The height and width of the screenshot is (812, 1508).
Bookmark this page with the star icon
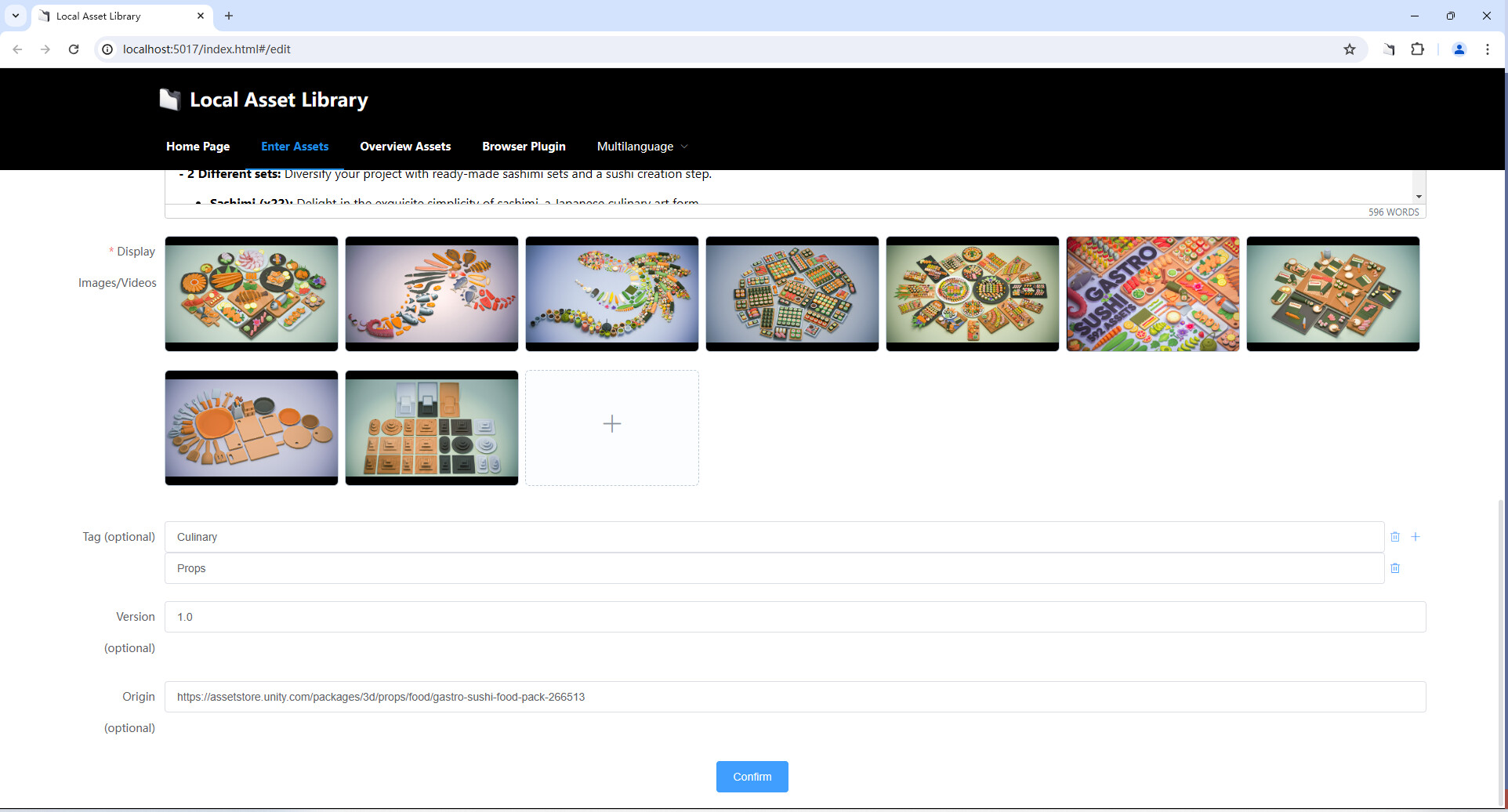pyautogui.click(x=1350, y=49)
